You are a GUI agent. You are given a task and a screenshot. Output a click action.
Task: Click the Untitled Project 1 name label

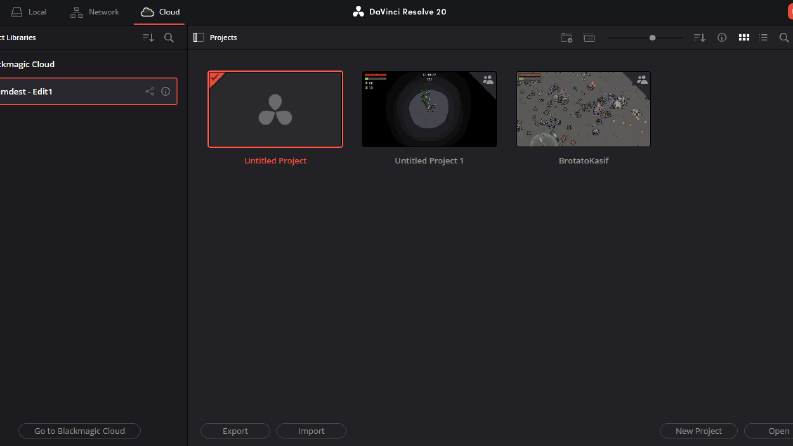coord(429,161)
